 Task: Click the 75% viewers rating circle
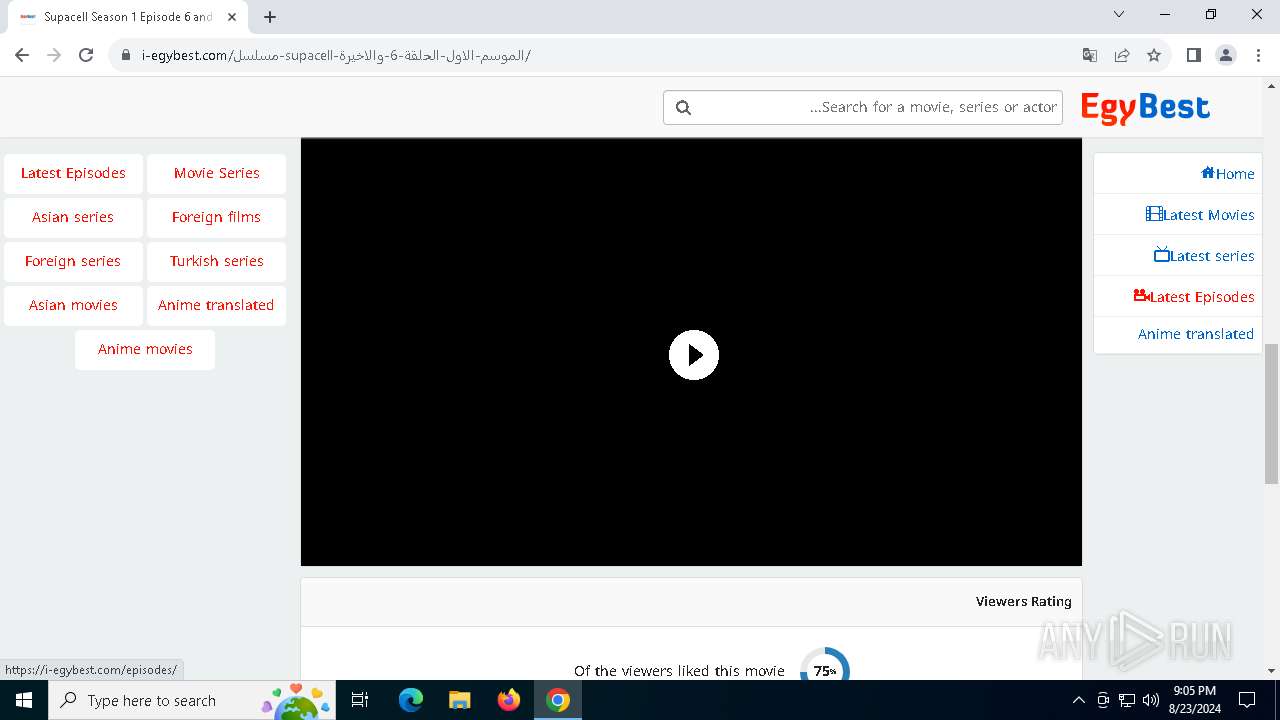click(825, 670)
